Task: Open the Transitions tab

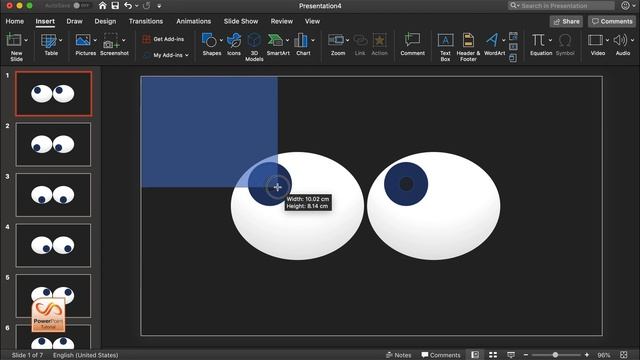Action: click(146, 21)
